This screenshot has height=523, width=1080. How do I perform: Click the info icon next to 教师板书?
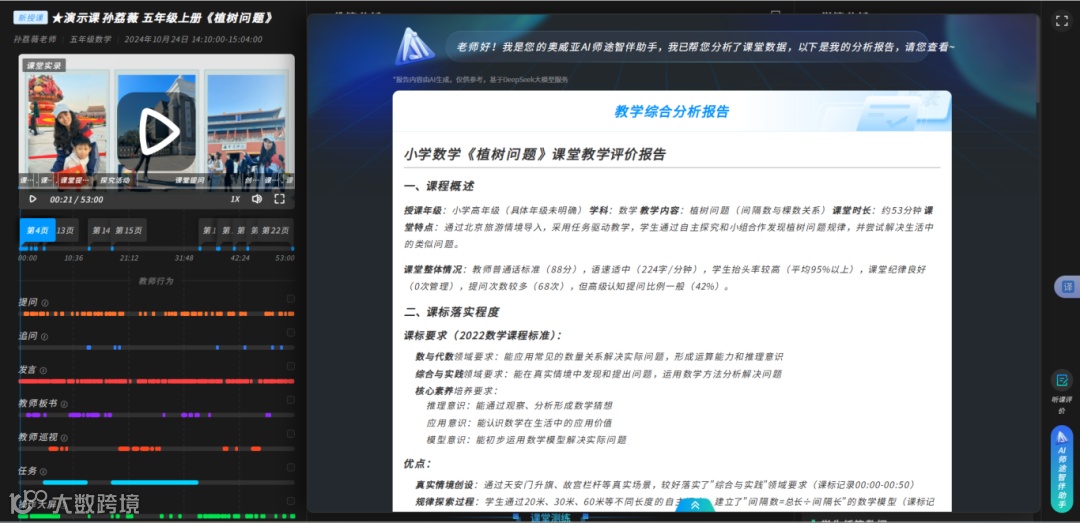[x=64, y=404]
